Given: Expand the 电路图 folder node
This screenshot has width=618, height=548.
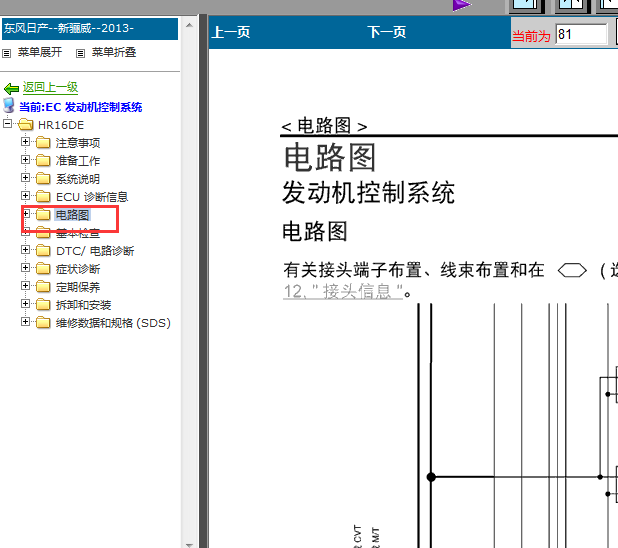Looking at the screenshot, I should (x=26, y=214).
